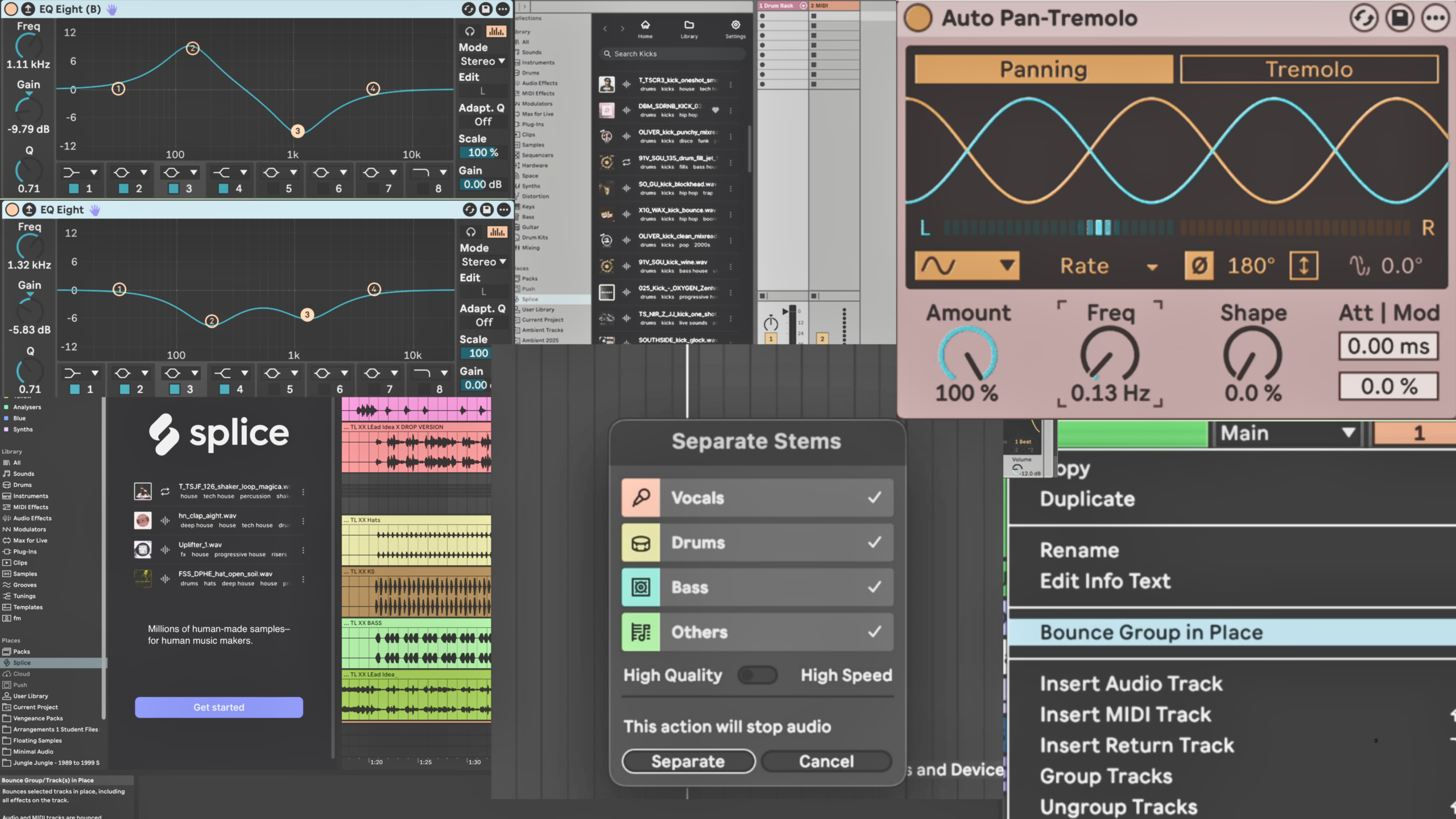Open options for T_TSCR3_kick_oneshot sample

point(731,84)
